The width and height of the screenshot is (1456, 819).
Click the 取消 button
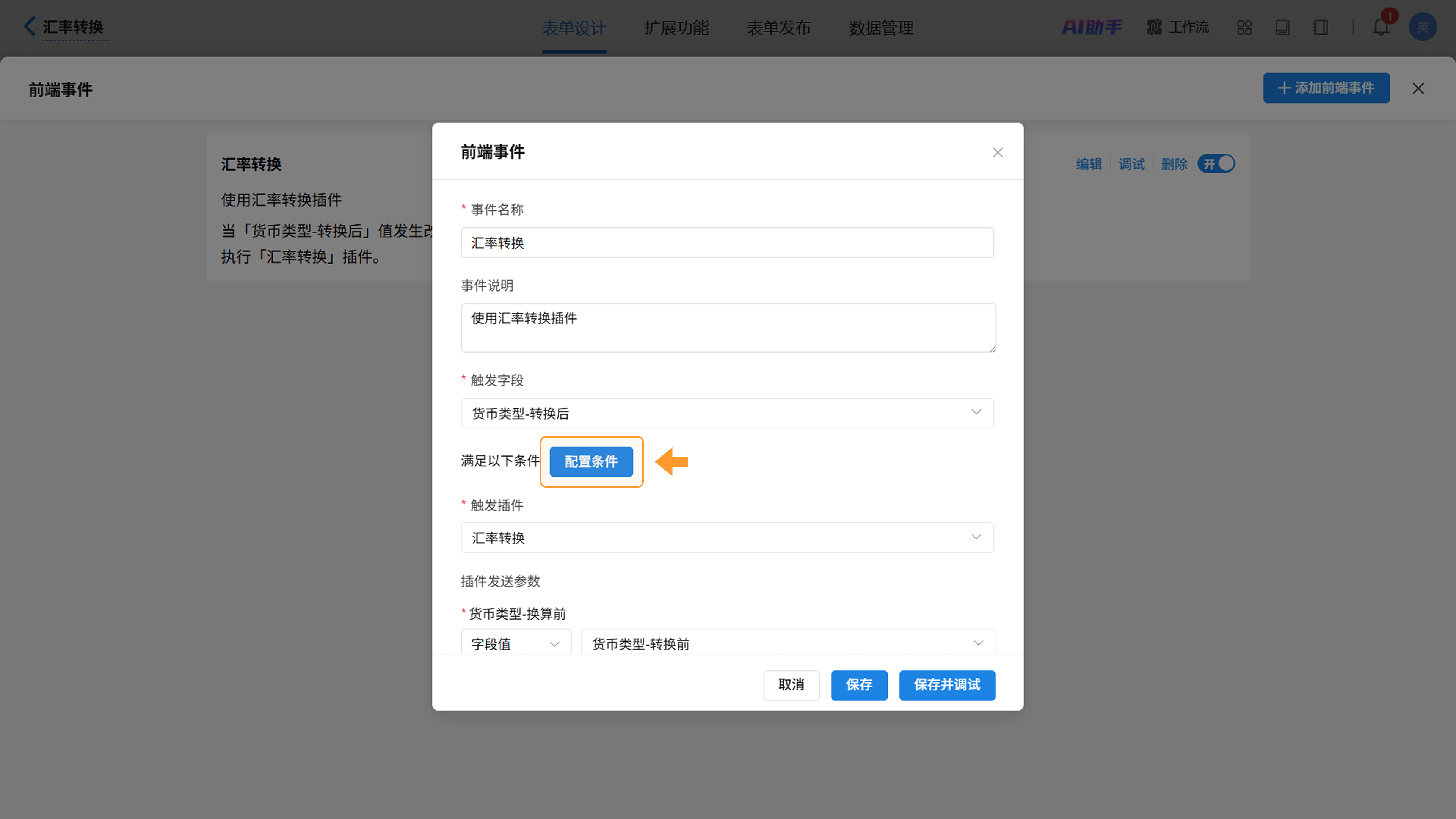[x=791, y=684]
